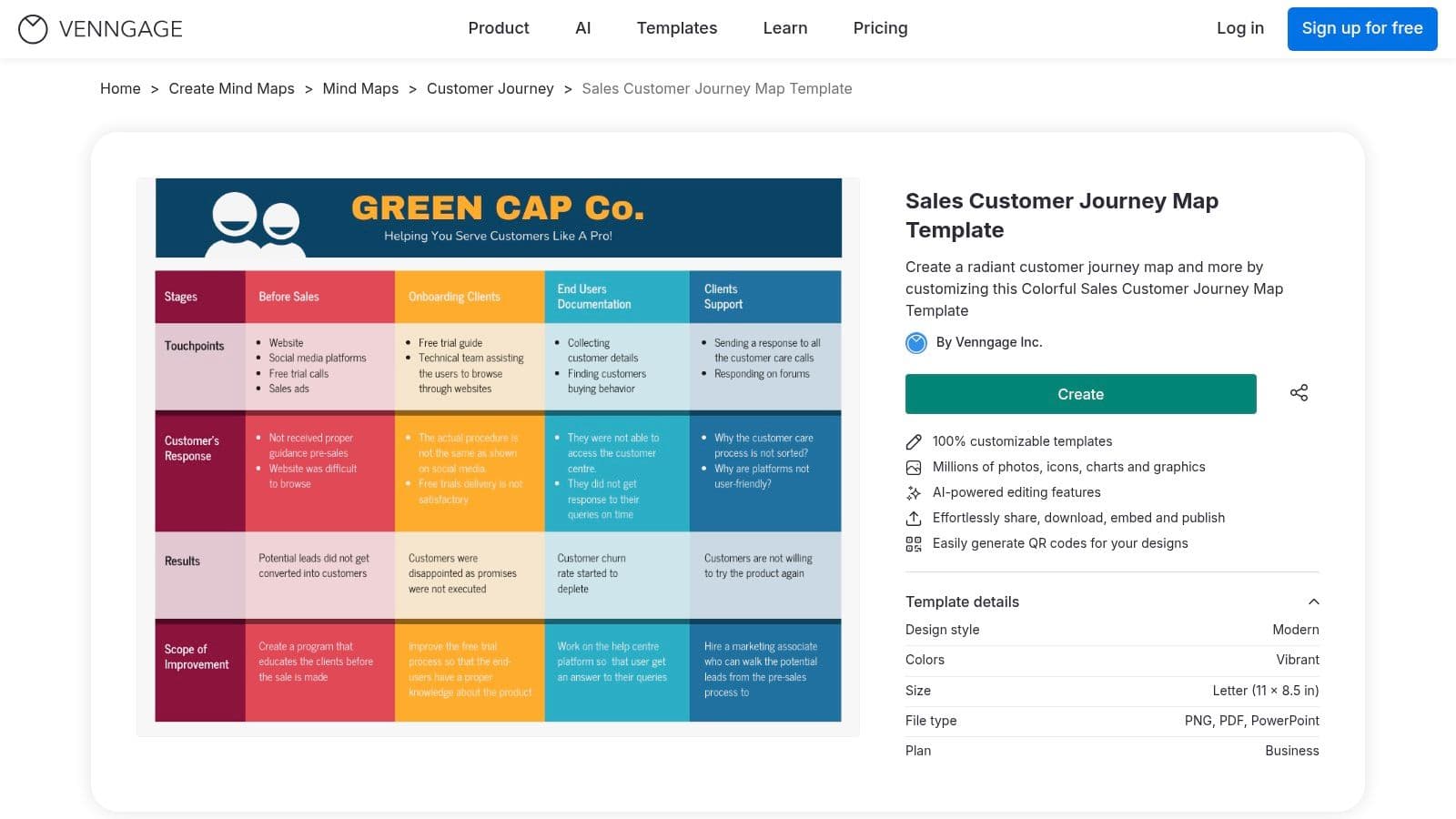Go to the Pricing page
Screen dimensions: 1456x819
coord(880,28)
